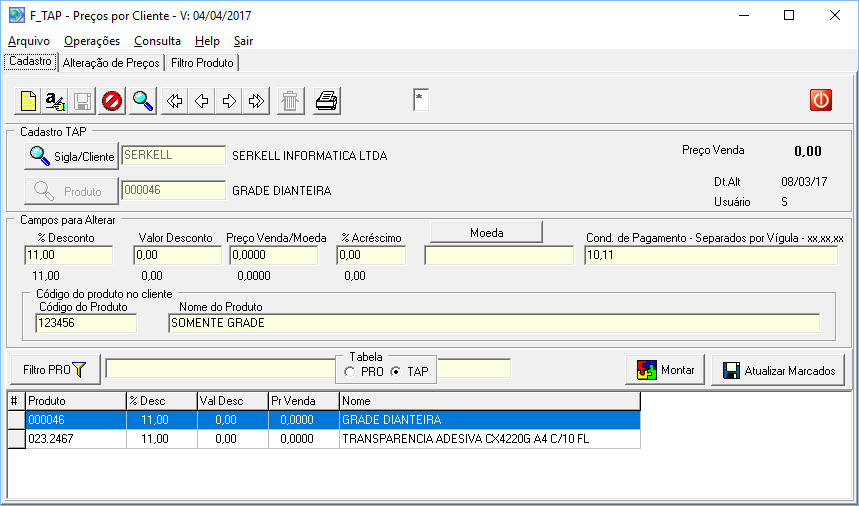Screen dimensions: 859x506
Task: Click the Atualizar Marcados button
Action: pyautogui.click(x=778, y=371)
